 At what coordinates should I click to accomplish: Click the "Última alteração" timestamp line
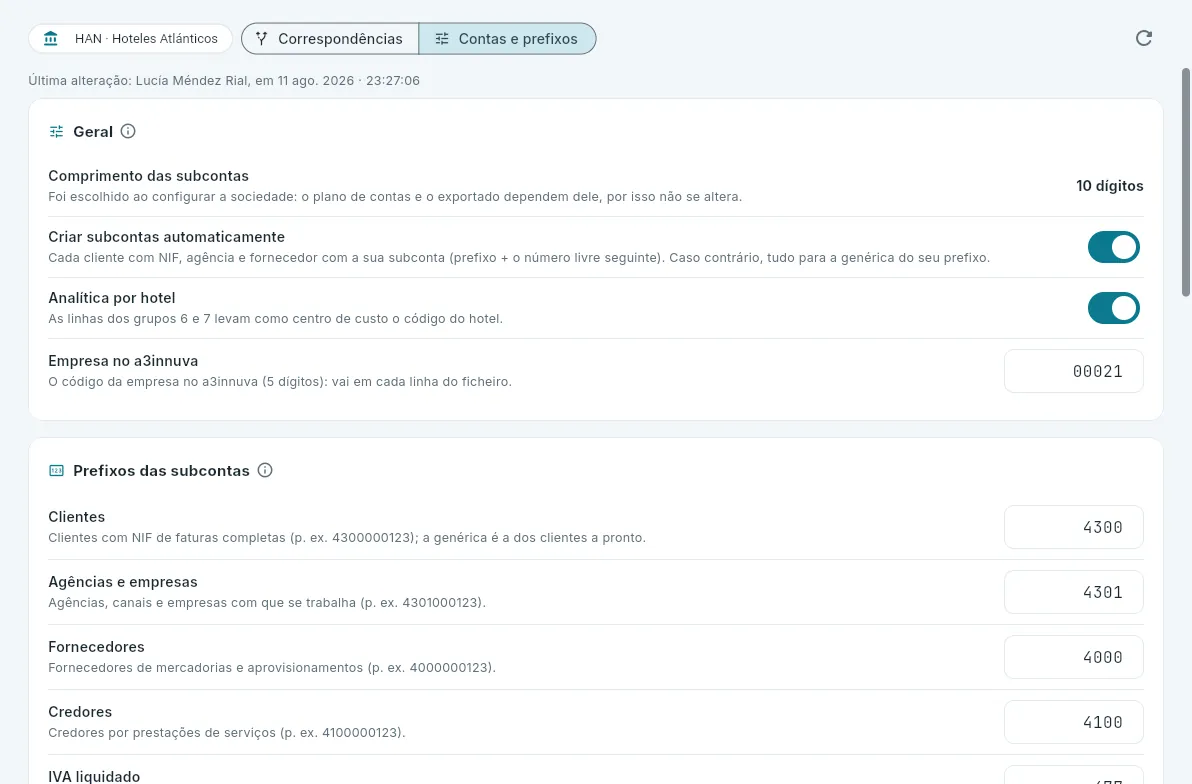click(x=224, y=81)
